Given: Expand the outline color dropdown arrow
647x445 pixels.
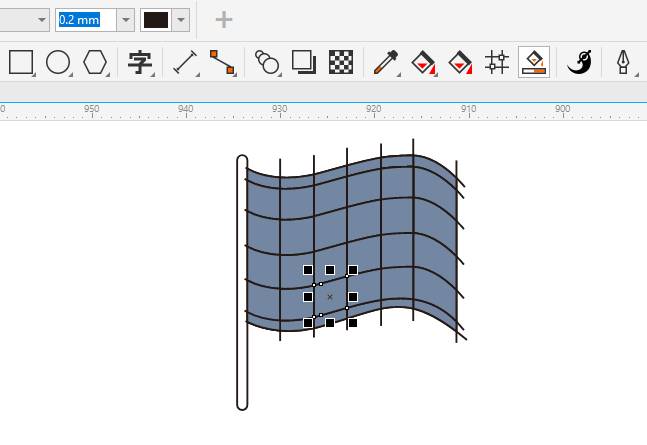Looking at the screenshot, I should point(180,20).
